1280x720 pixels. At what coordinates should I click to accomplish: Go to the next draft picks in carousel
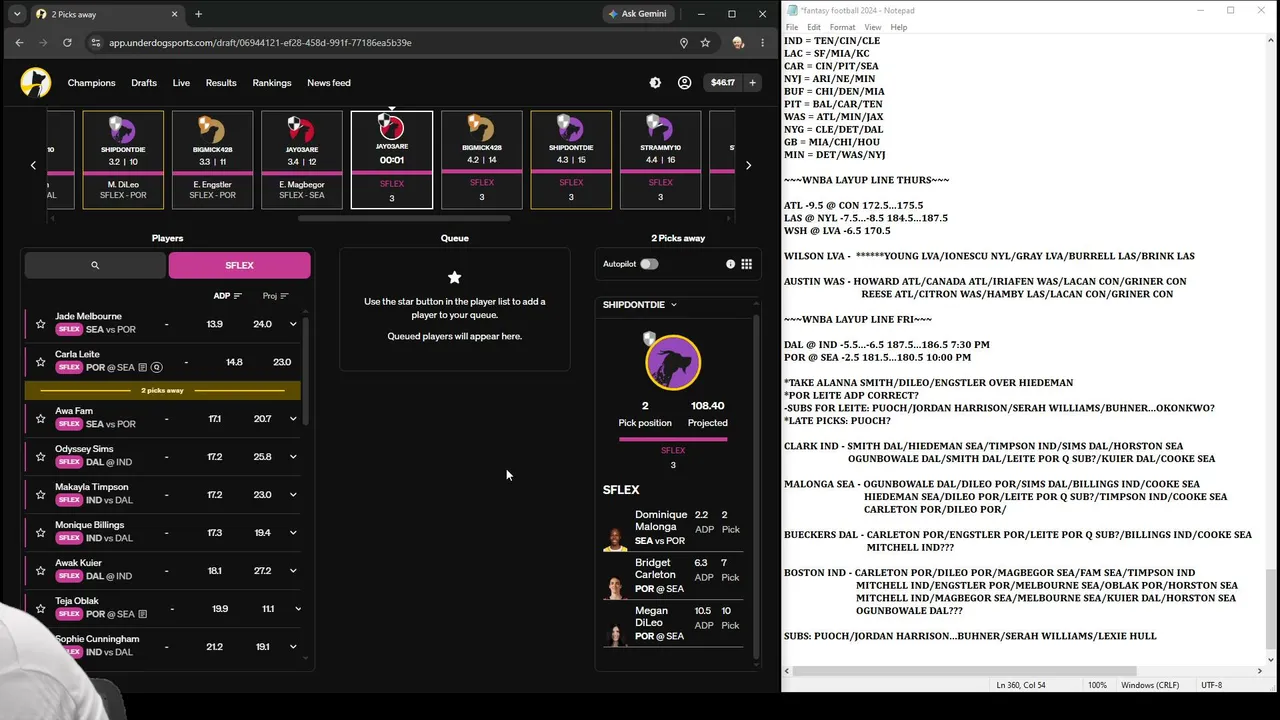click(x=748, y=165)
